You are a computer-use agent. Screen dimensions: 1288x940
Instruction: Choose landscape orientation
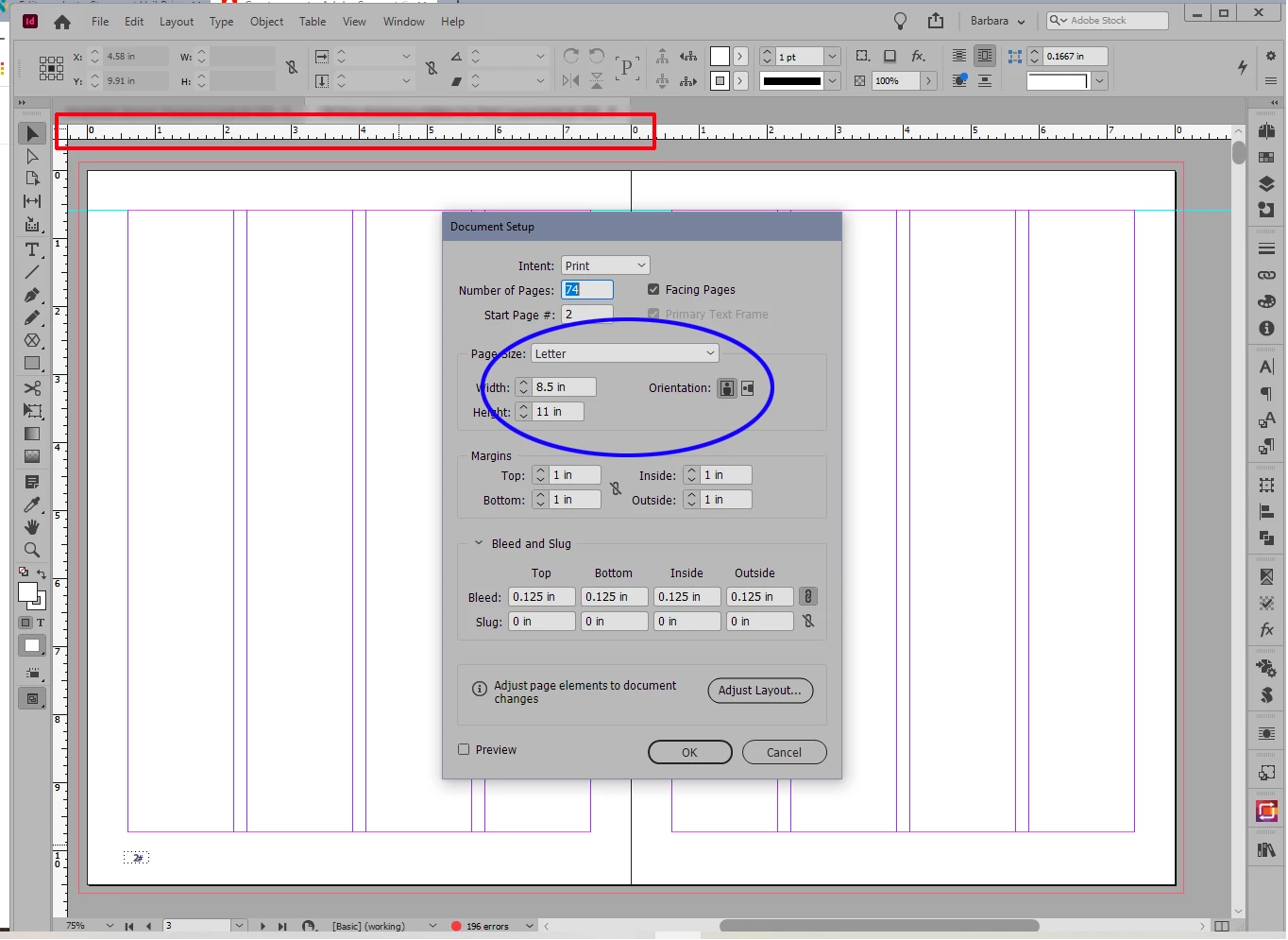pyautogui.click(x=748, y=388)
